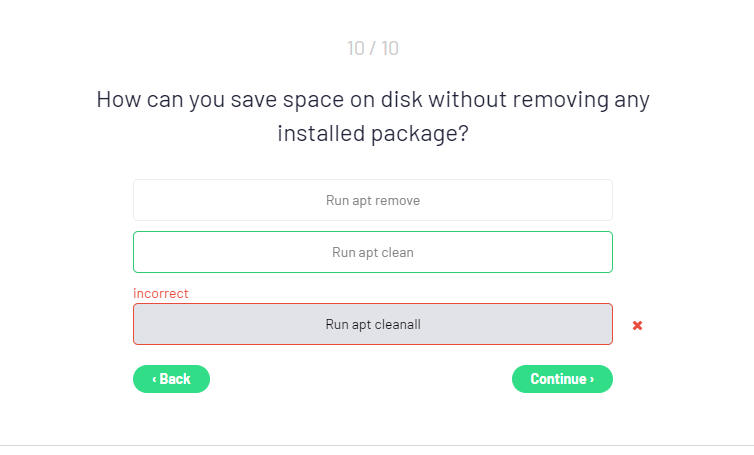Click the left chevron on Back button
Viewport: 754px width, 455px height.
point(154,380)
